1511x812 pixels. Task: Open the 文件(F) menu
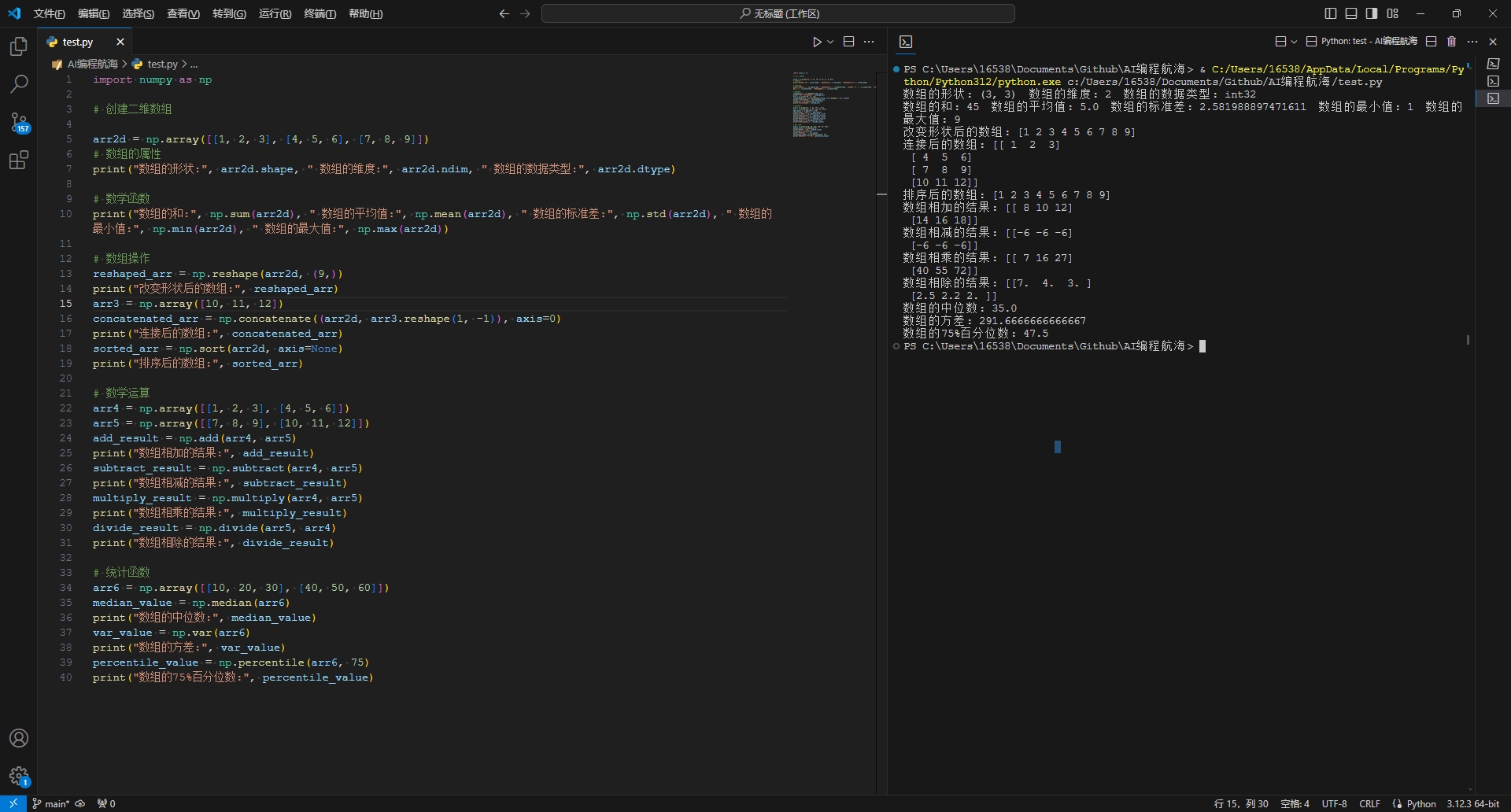point(49,13)
